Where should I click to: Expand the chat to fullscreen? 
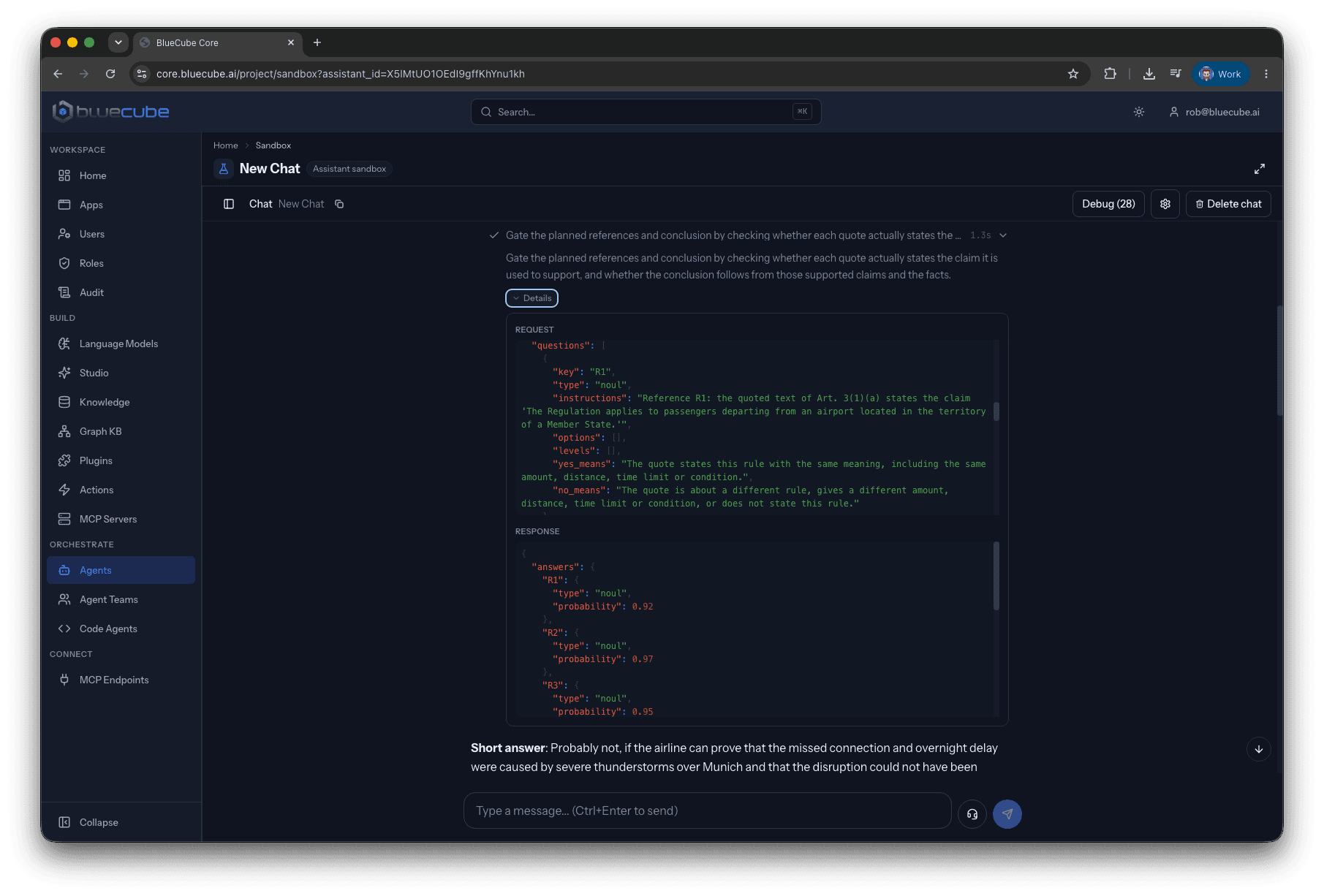point(1260,169)
